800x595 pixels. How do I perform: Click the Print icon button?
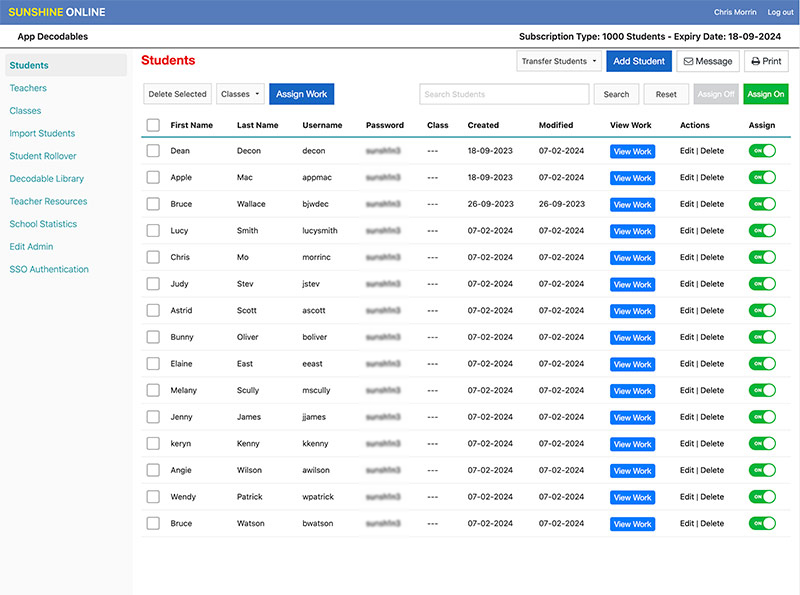coord(766,61)
